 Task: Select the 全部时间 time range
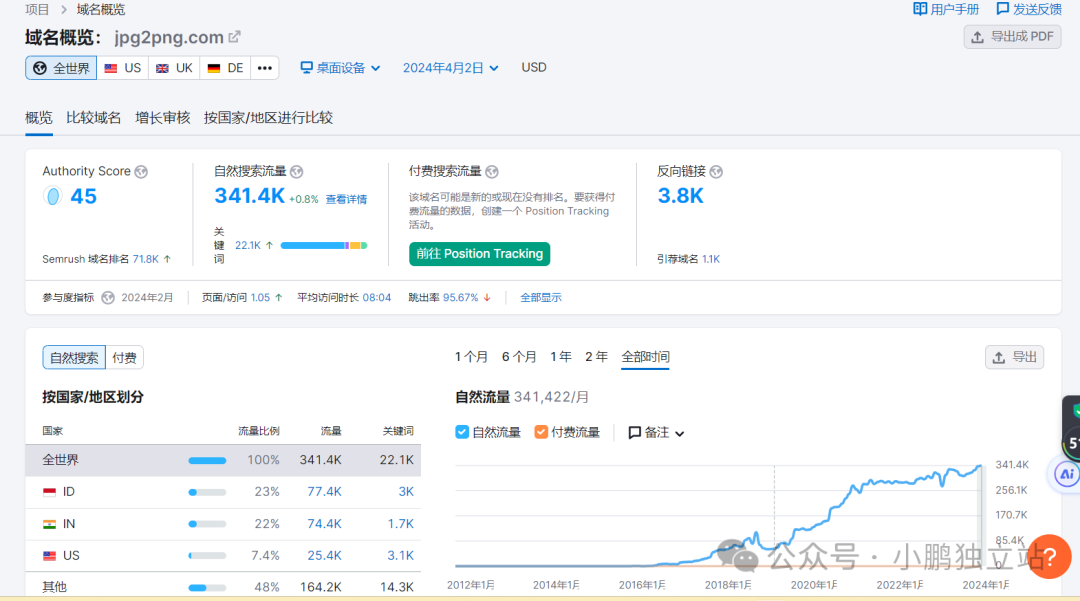pos(645,356)
